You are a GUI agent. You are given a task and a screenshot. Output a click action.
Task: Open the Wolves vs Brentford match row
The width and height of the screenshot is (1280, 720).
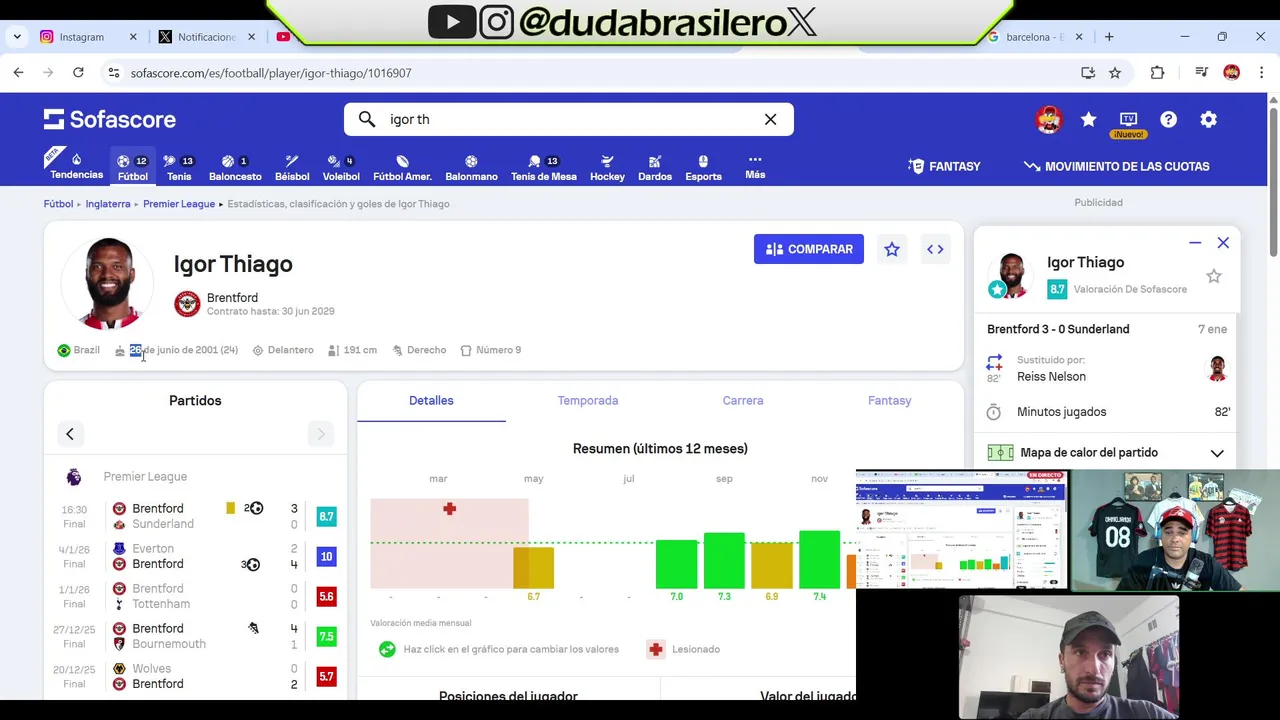(x=195, y=676)
